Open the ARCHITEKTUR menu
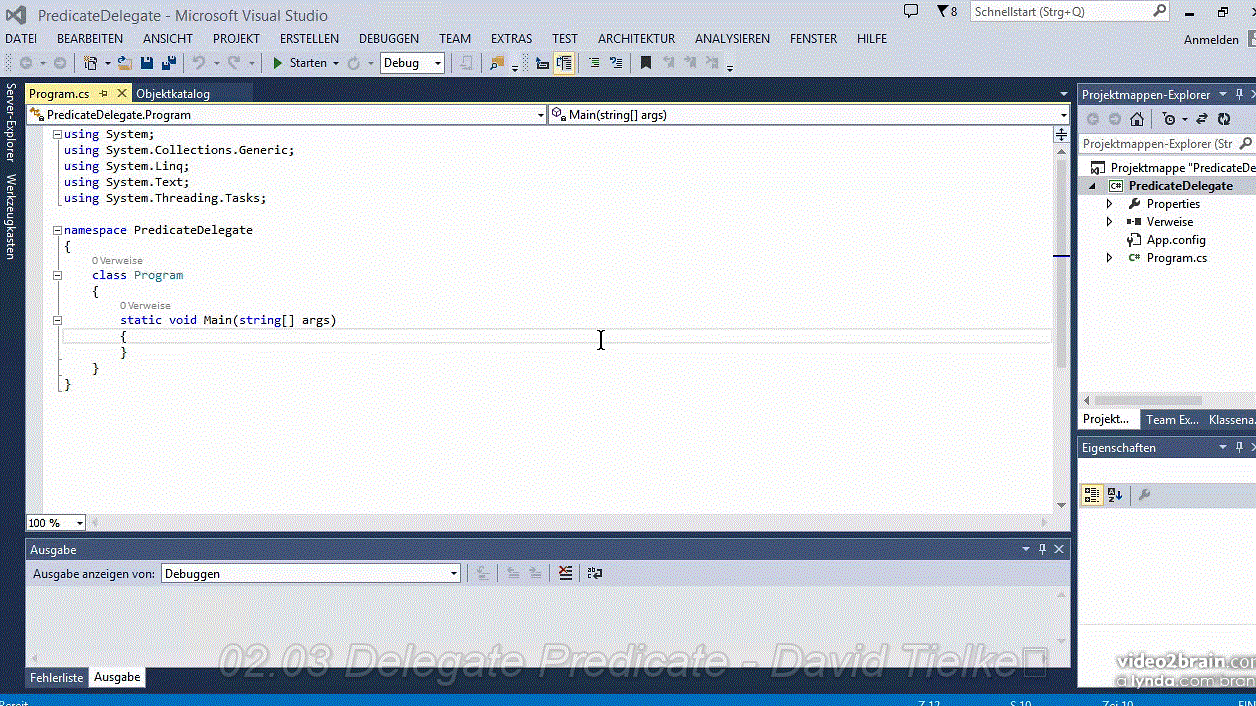This screenshot has width=1256, height=706. pos(637,39)
